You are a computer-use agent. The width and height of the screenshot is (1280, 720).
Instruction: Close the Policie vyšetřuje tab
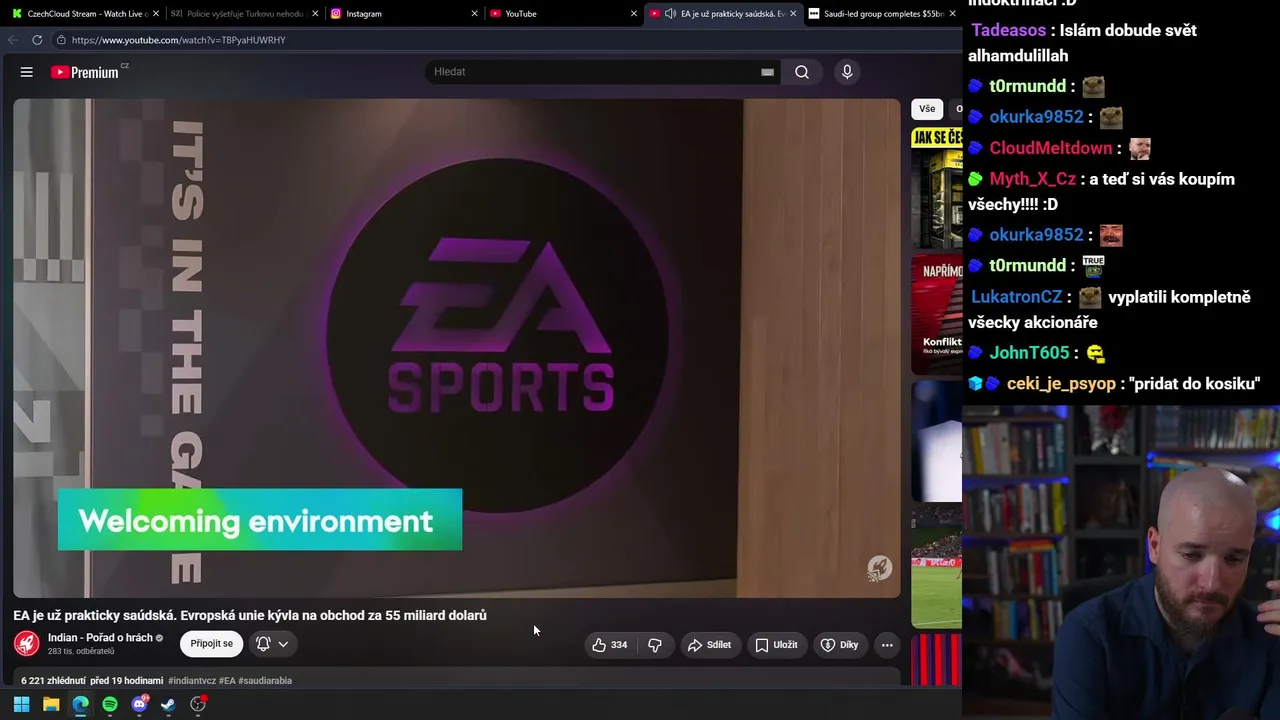315,14
